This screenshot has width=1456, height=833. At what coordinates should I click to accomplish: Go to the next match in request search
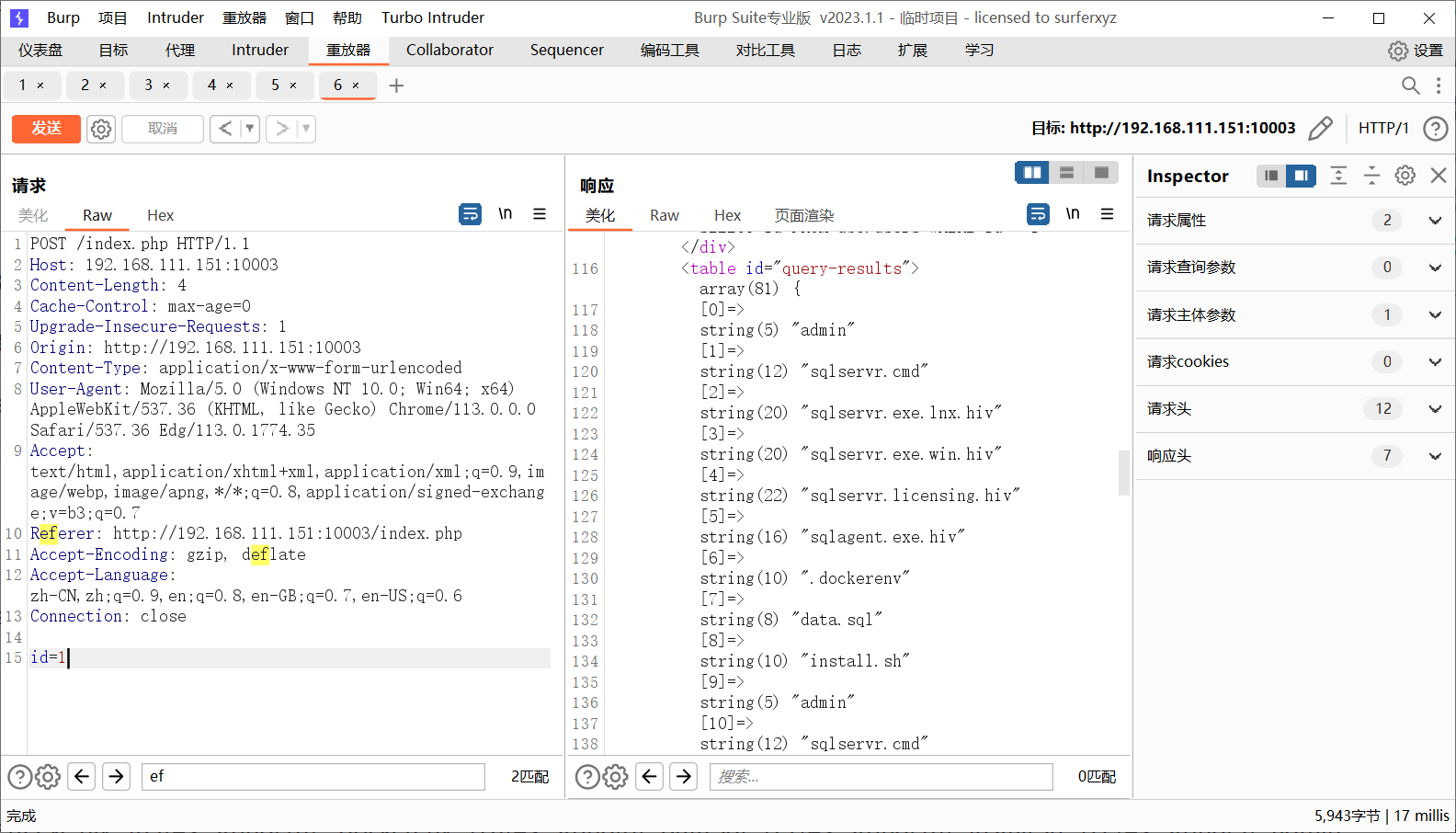pos(116,777)
